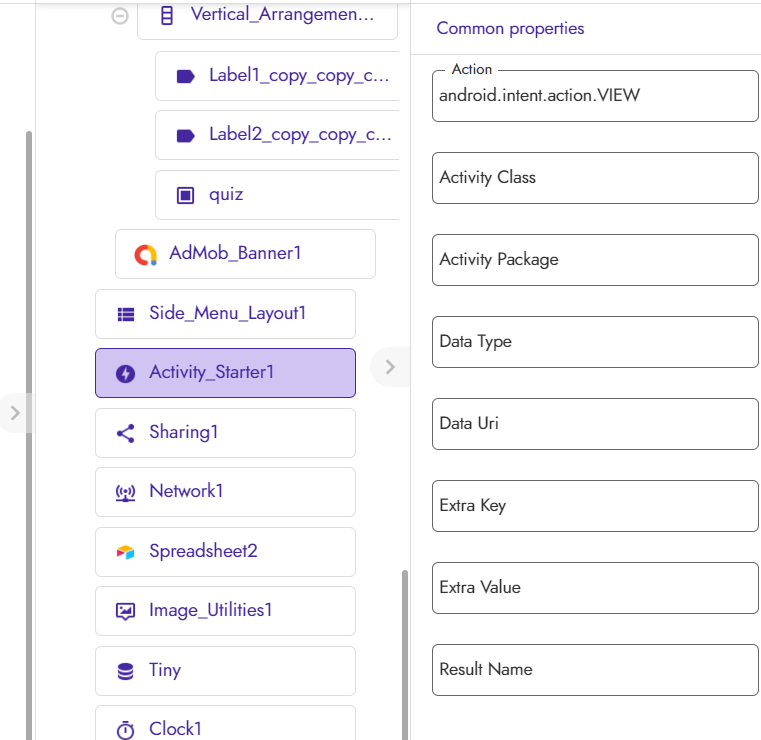The image size is (761, 740).
Task: Click the Network1 antenna icon
Action: pos(126,492)
